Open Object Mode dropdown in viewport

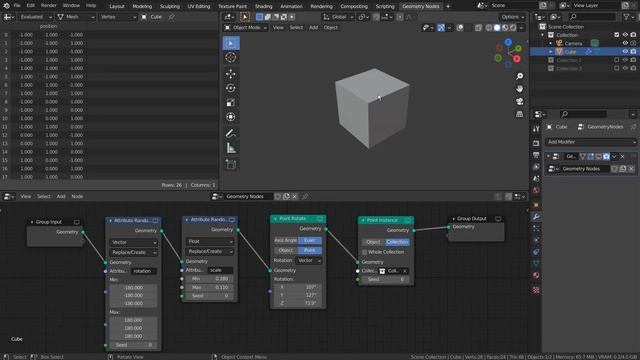[246, 28]
